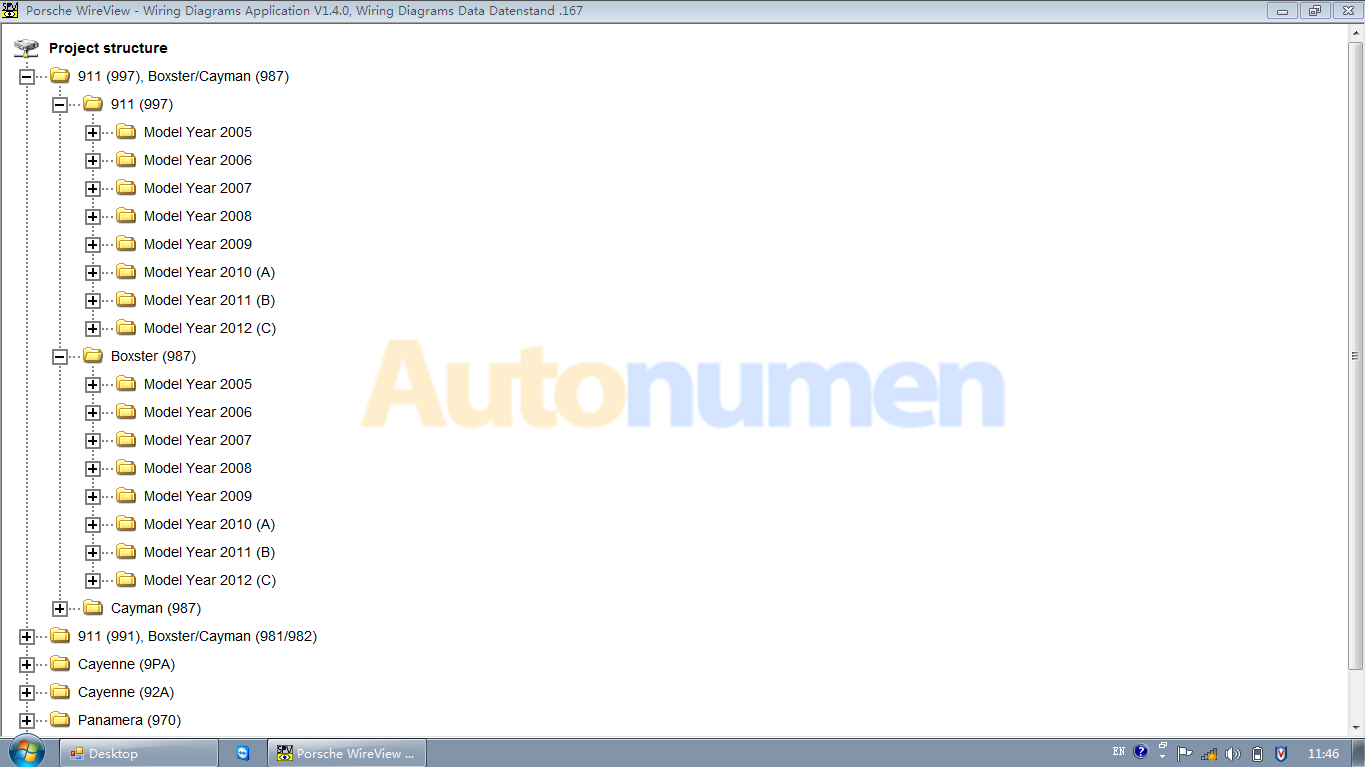Expand Model Year 2011 (B) under 911 (997)

93,300
